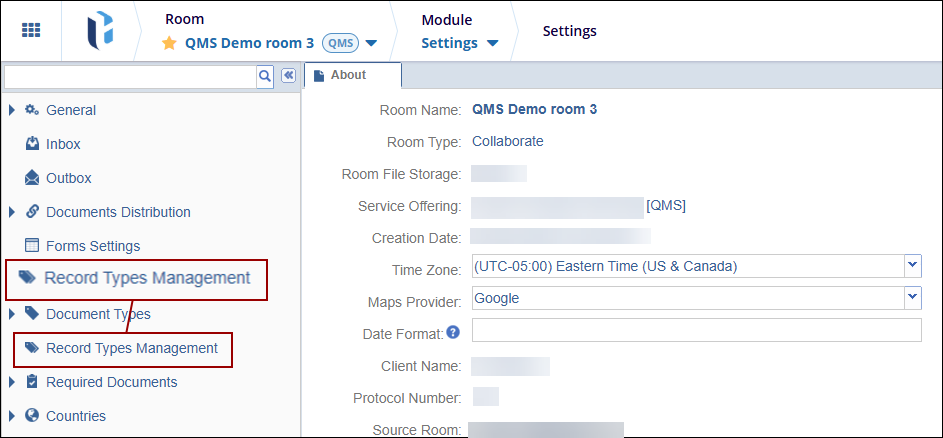Open Outbox in the settings sidebar

tap(68, 178)
